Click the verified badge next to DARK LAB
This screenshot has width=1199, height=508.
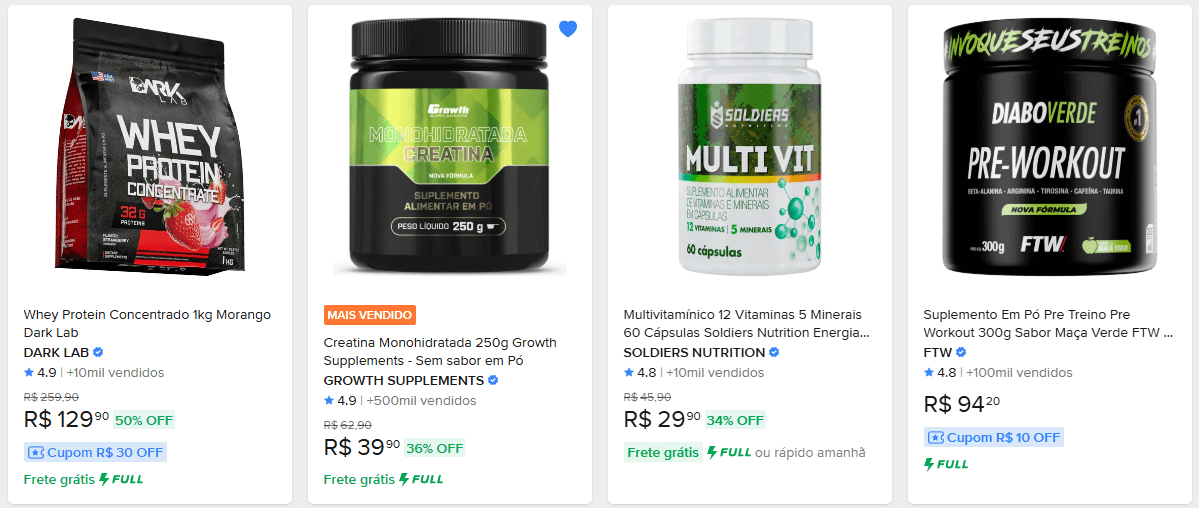98,353
